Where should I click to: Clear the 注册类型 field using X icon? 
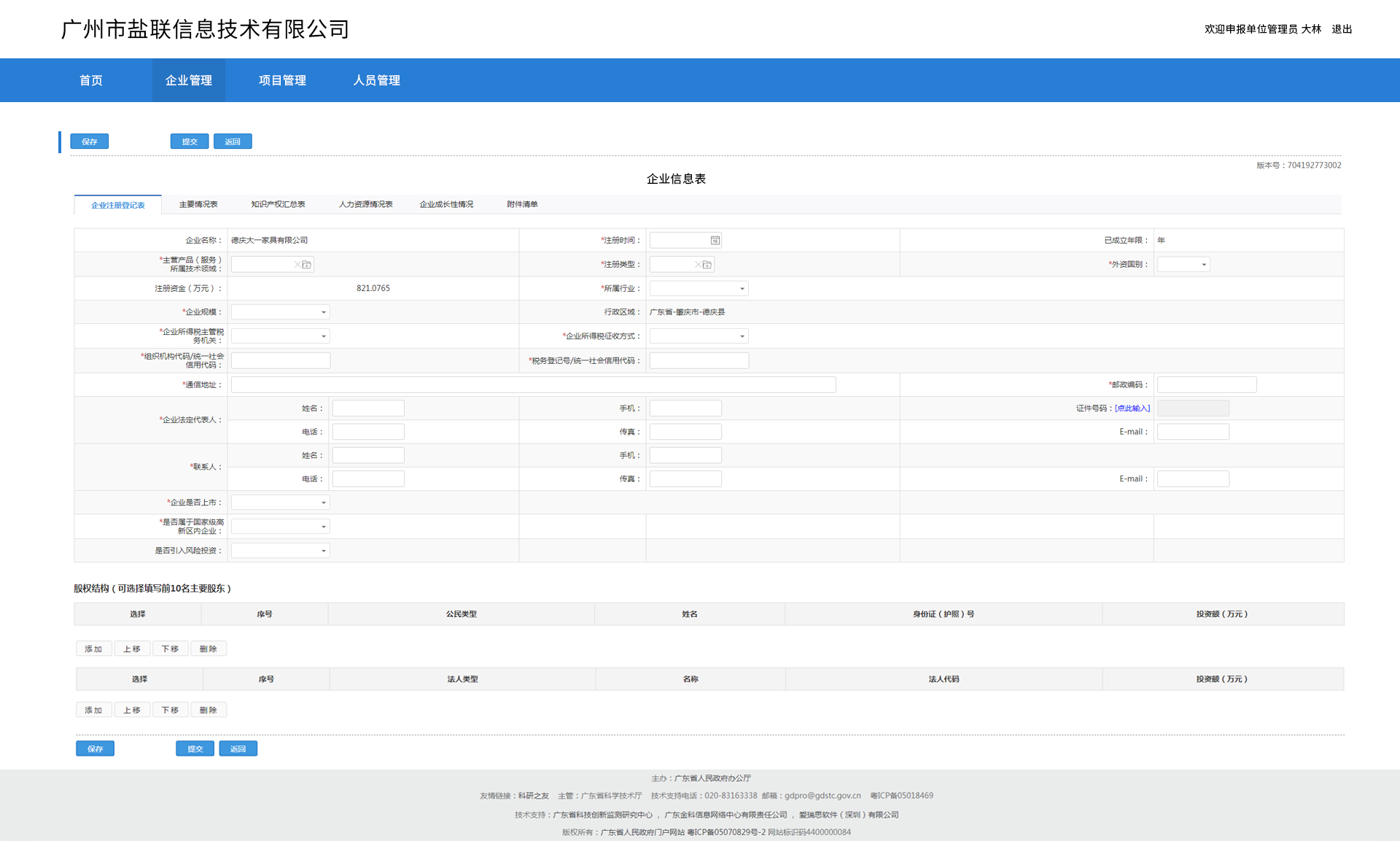pyautogui.click(x=698, y=264)
